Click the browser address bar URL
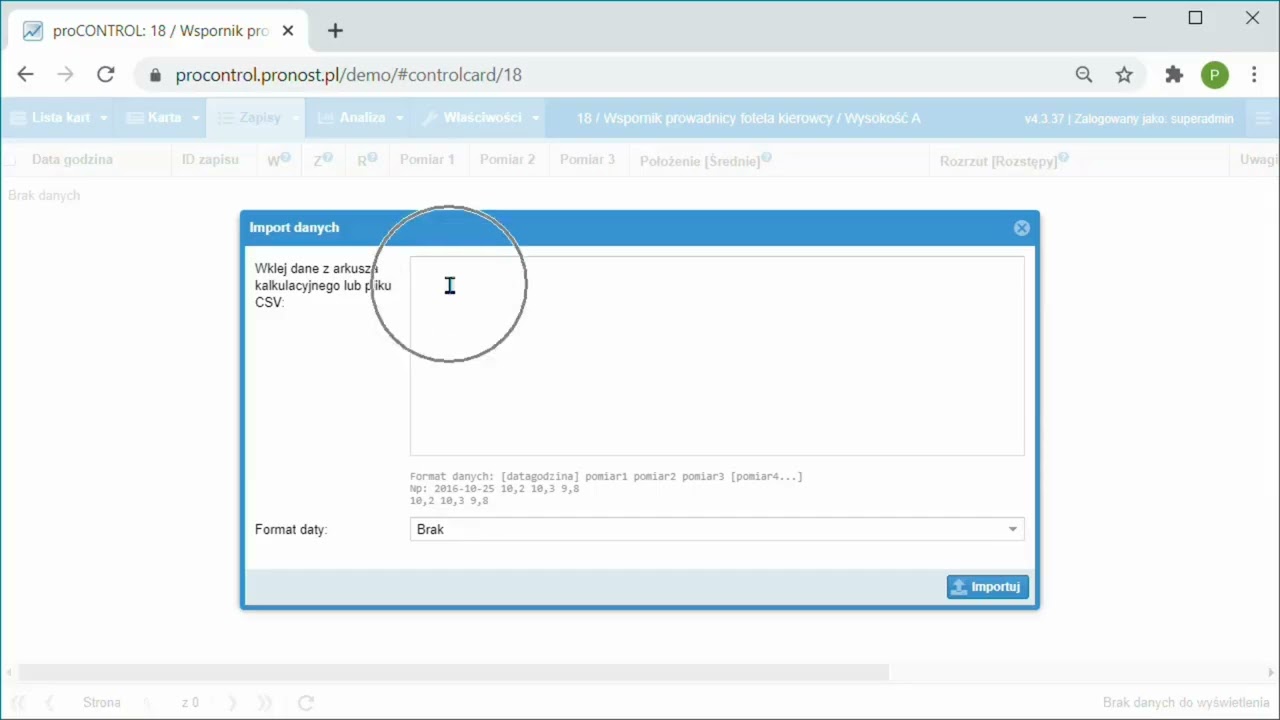 pyautogui.click(x=348, y=75)
